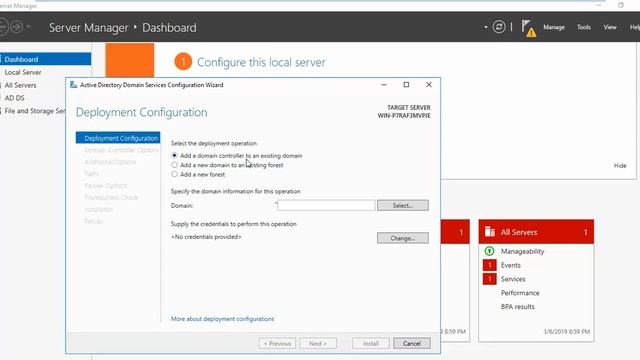Click Performance in All Servers tile
This screenshot has width=640, height=360.
(520, 293)
